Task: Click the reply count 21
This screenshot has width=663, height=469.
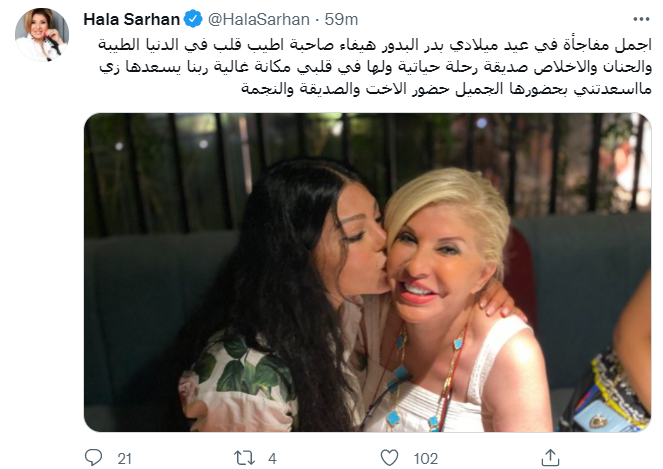Action: [124, 458]
